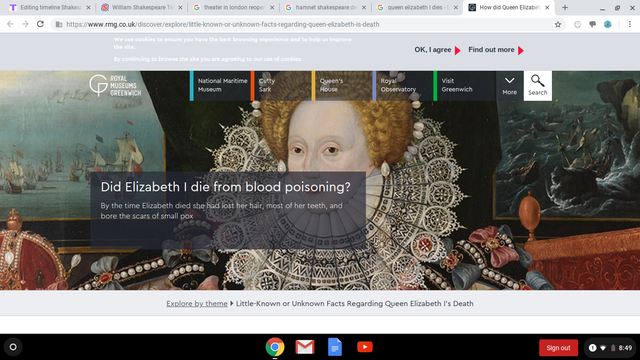640x360 pixels.
Task: Close the hamnet shakespeare tab
Action: (364, 7)
